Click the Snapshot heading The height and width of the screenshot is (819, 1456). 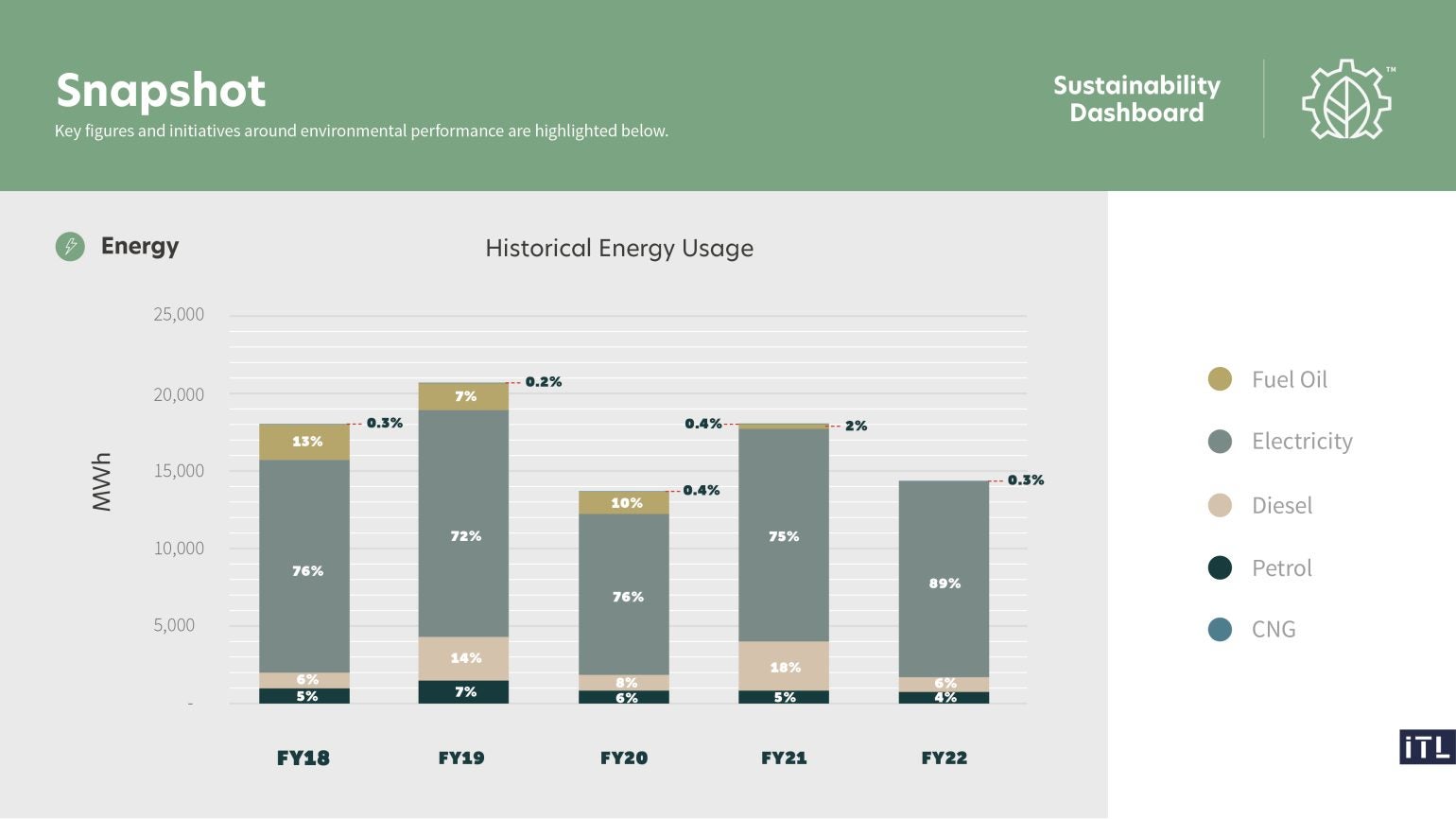(161, 91)
